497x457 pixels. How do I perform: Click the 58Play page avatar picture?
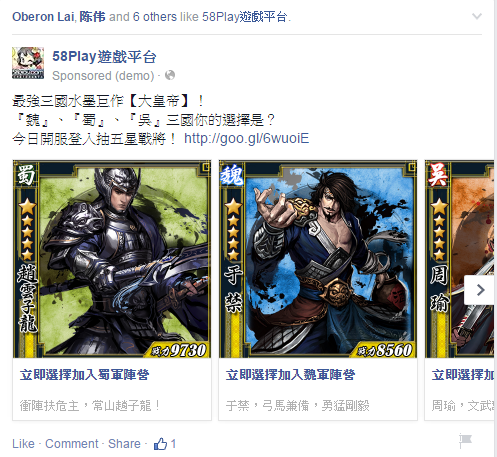[28, 63]
